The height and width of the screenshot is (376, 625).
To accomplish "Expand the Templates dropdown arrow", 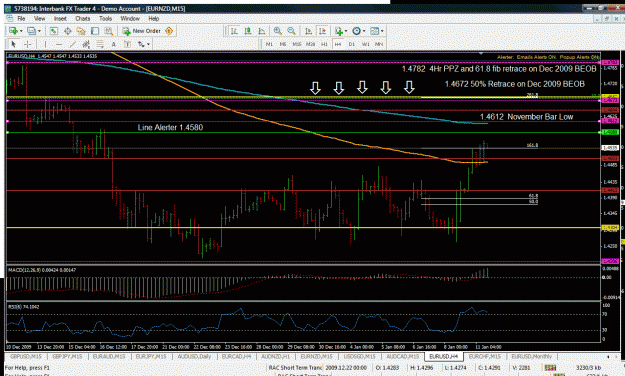I will point(382,31).
